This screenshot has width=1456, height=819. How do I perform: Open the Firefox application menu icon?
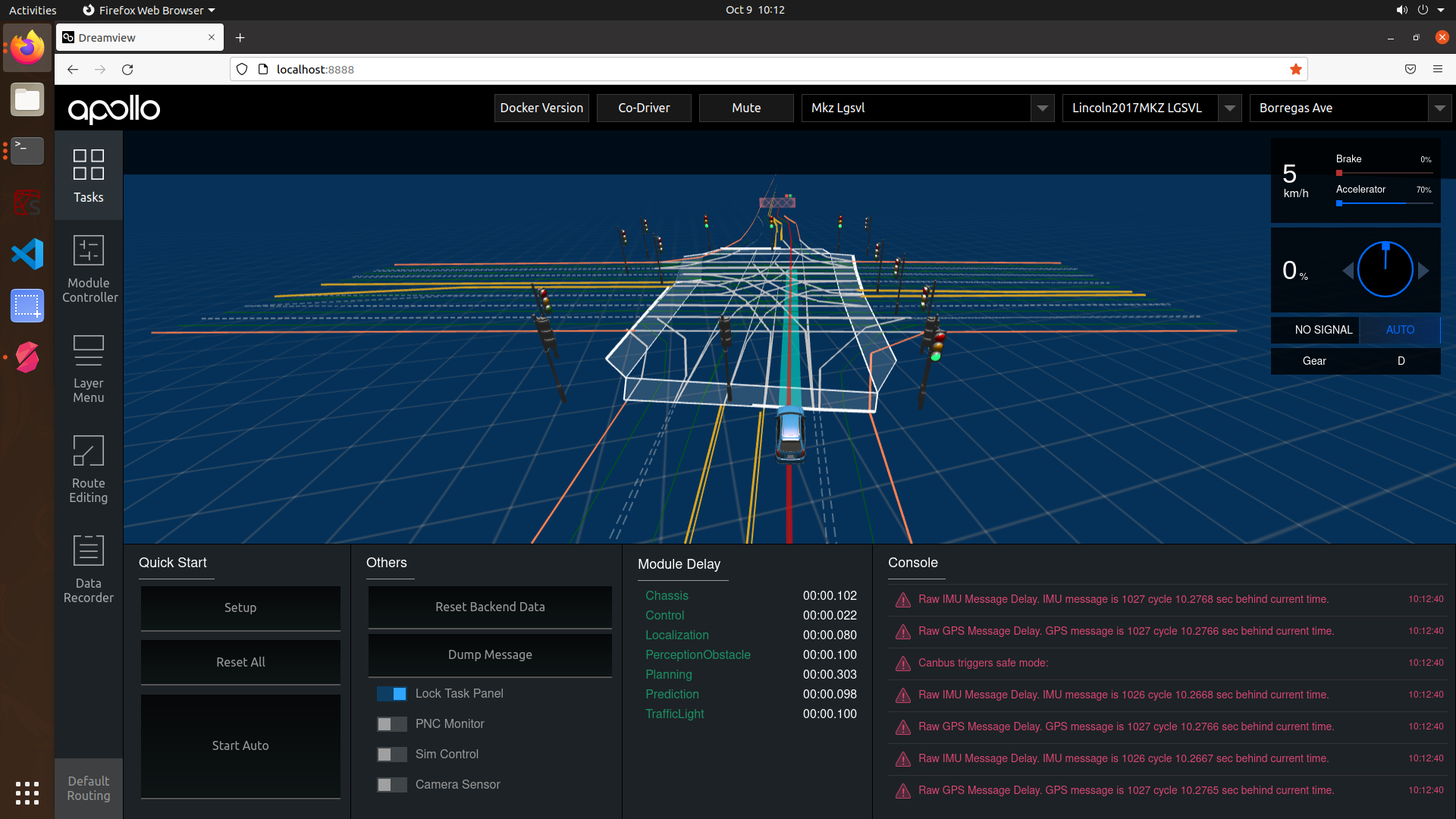(x=1438, y=69)
